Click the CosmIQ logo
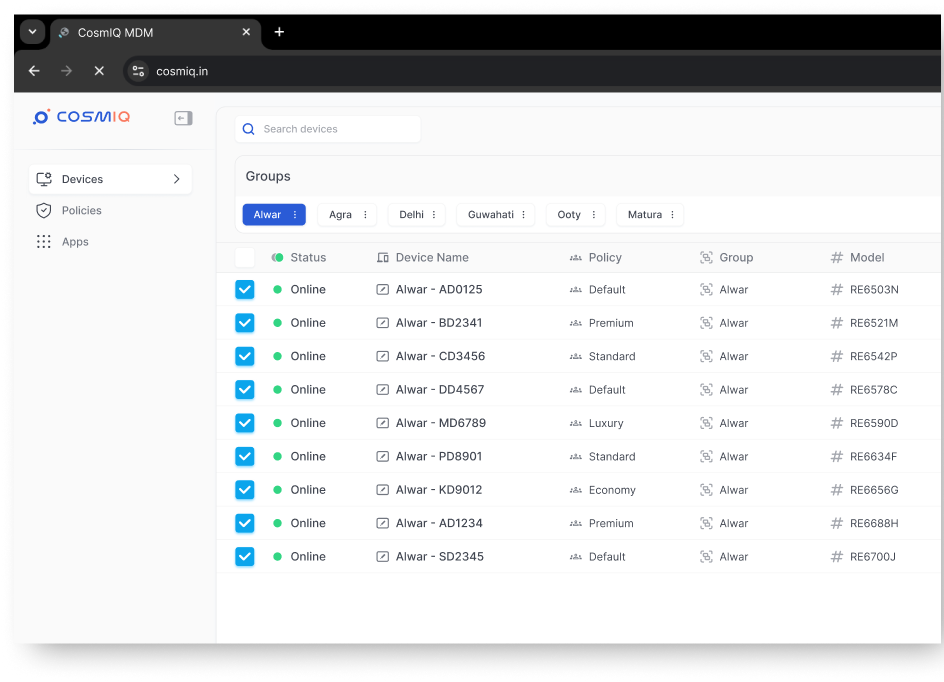The width and height of the screenshot is (944, 682). click(82, 117)
